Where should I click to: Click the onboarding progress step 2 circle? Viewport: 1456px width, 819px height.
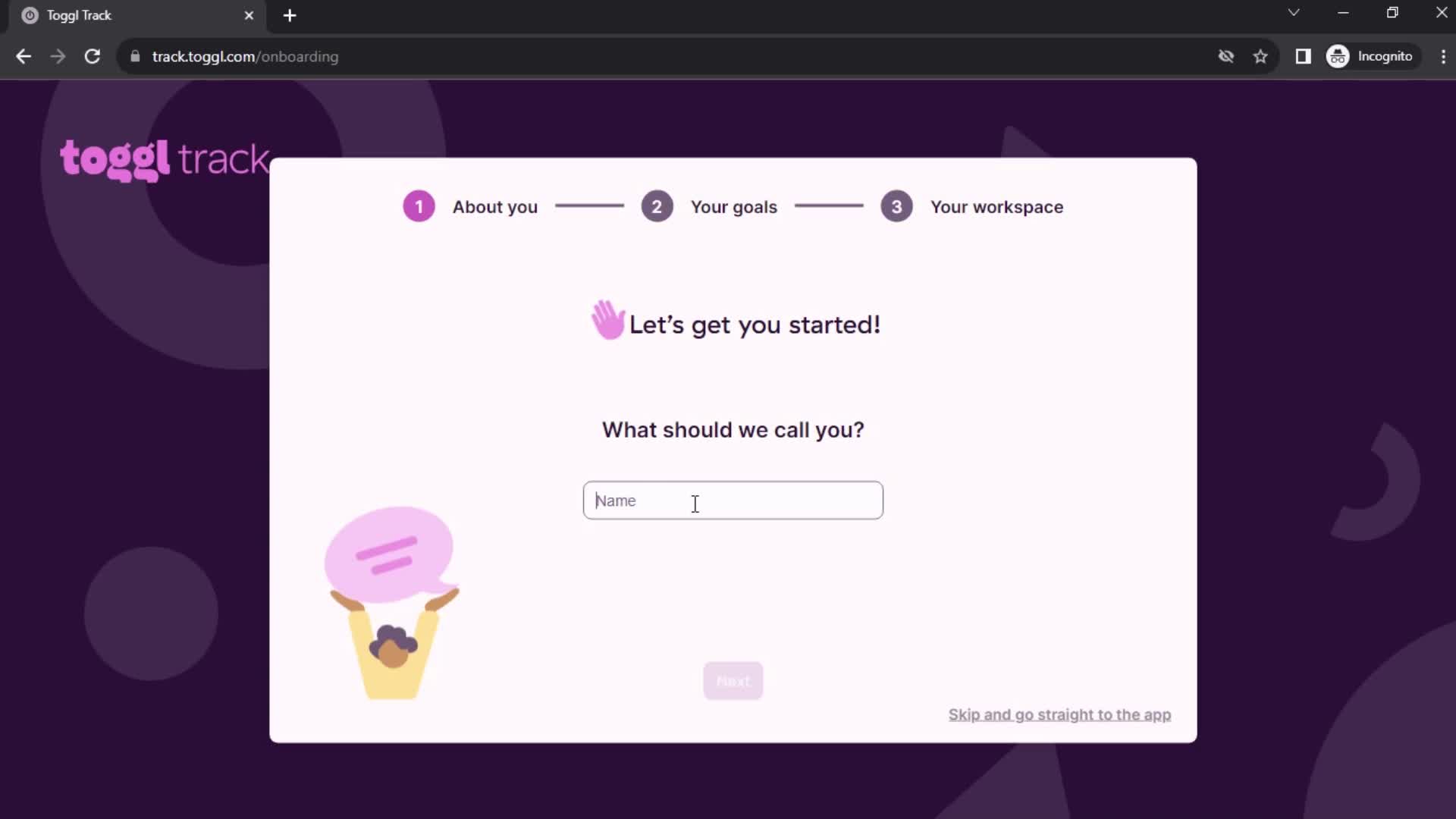[657, 206]
